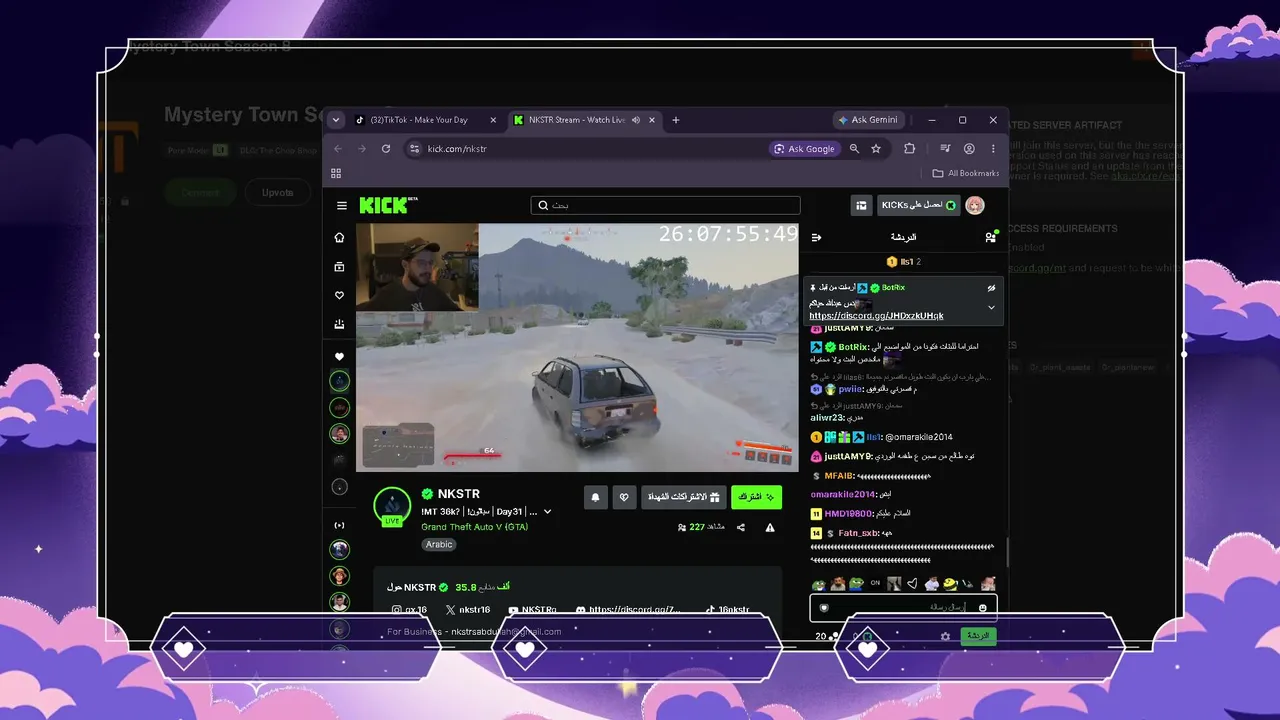Expand the stream title chevron

[547, 512]
